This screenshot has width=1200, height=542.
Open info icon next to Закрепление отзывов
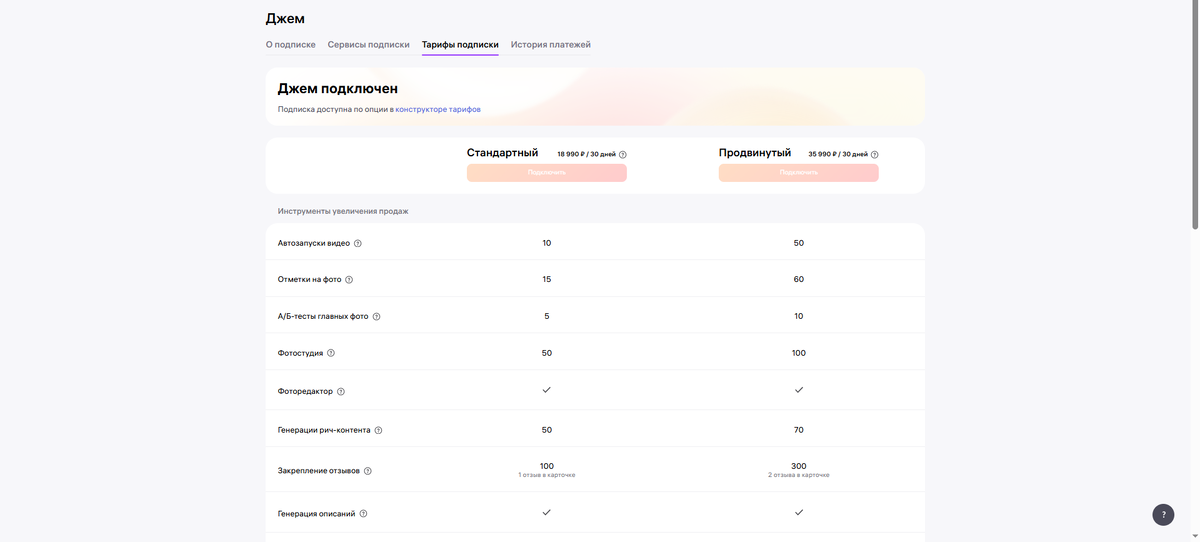(x=368, y=471)
